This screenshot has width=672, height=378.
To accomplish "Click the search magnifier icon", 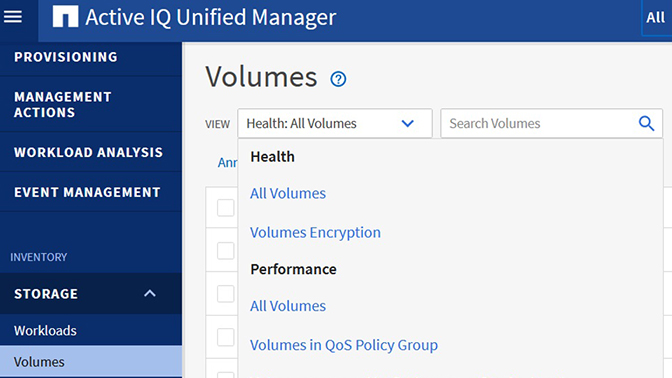I will coord(646,123).
